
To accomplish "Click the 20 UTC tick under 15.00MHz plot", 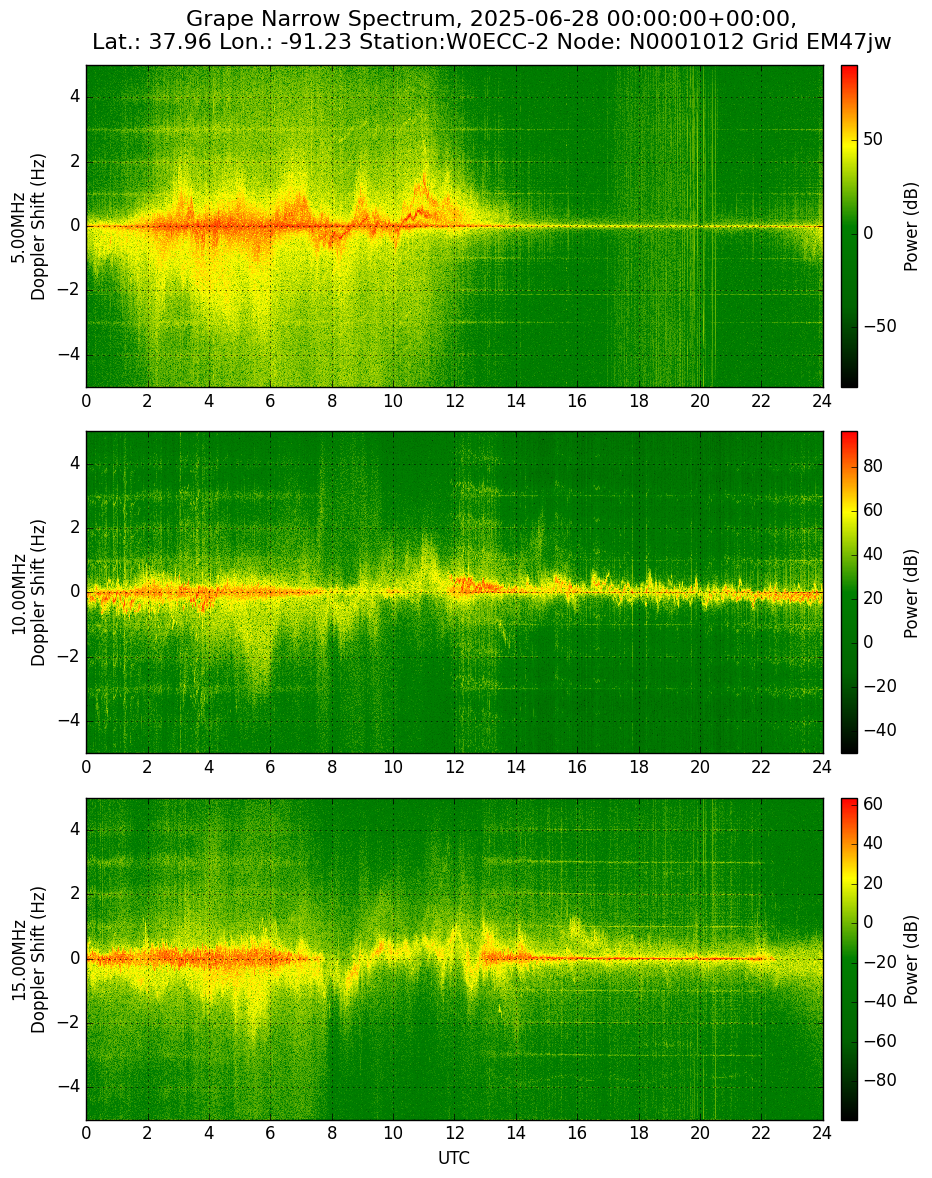I will [700, 1134].
